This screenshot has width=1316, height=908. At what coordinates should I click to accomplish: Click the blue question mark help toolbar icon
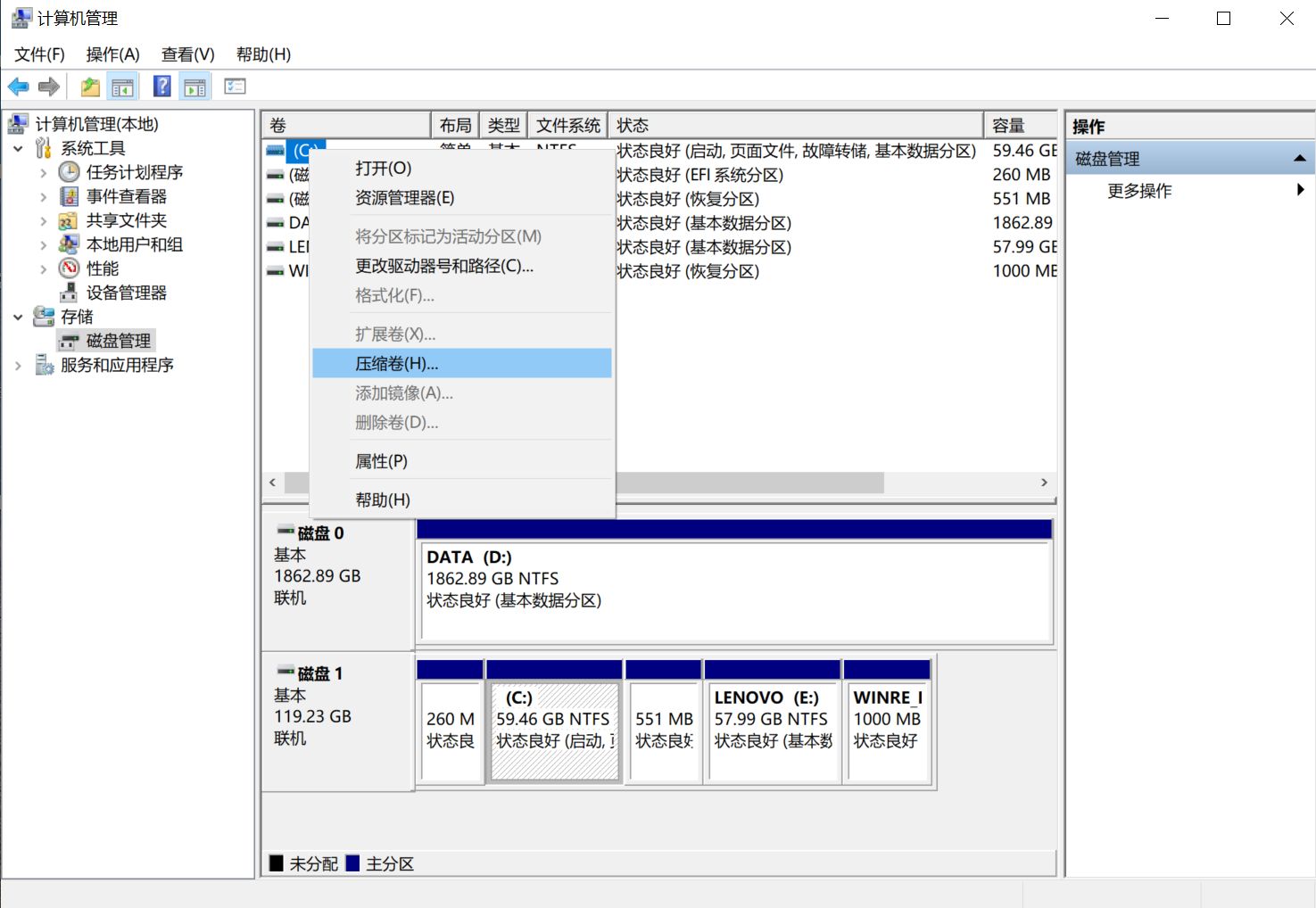coord(162,87)
